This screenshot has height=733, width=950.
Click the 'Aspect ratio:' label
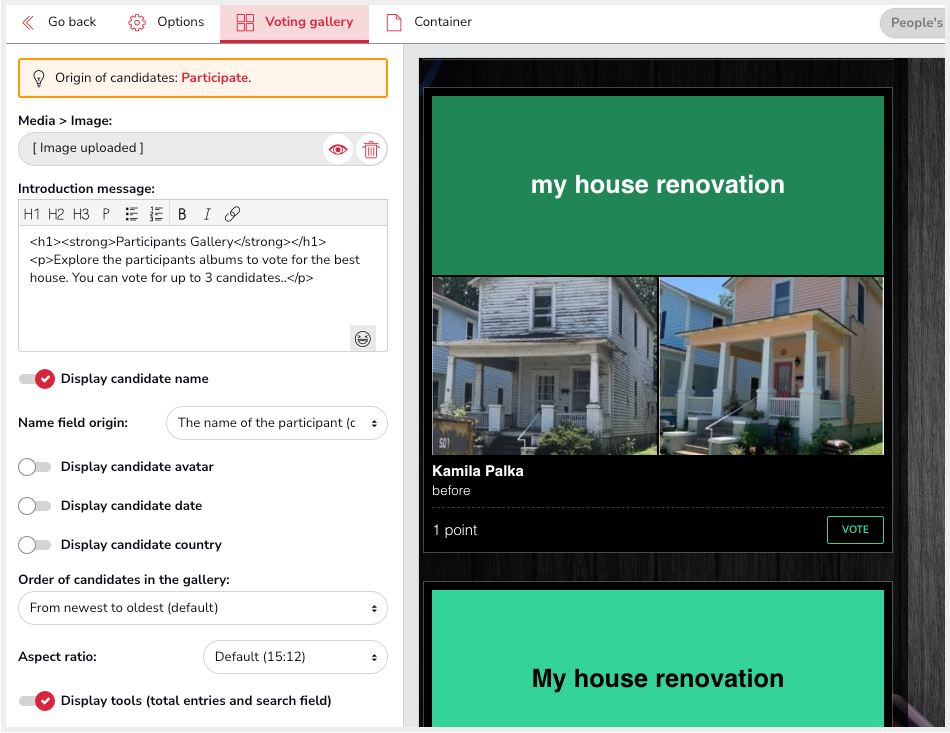[x=57, y=657]
